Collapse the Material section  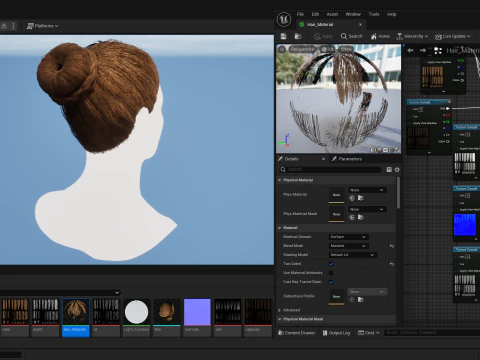(x=279, y=228)
